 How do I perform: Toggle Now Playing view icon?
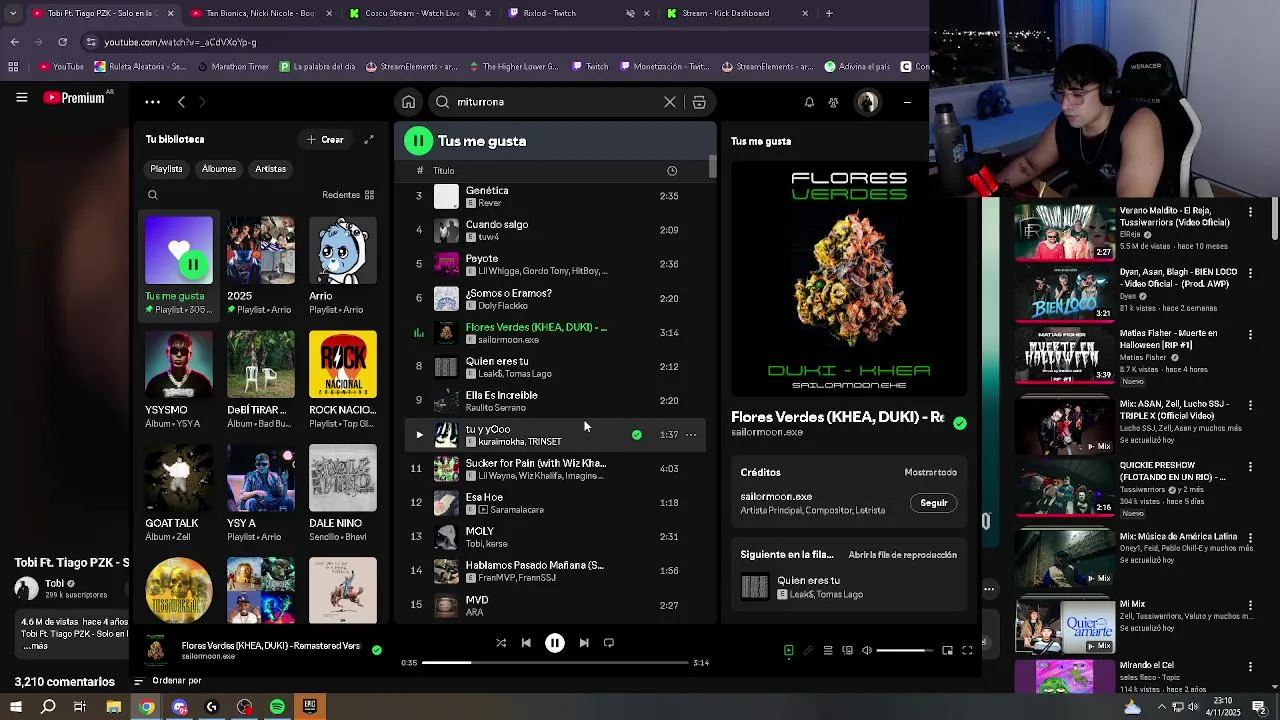coord(789,651)
